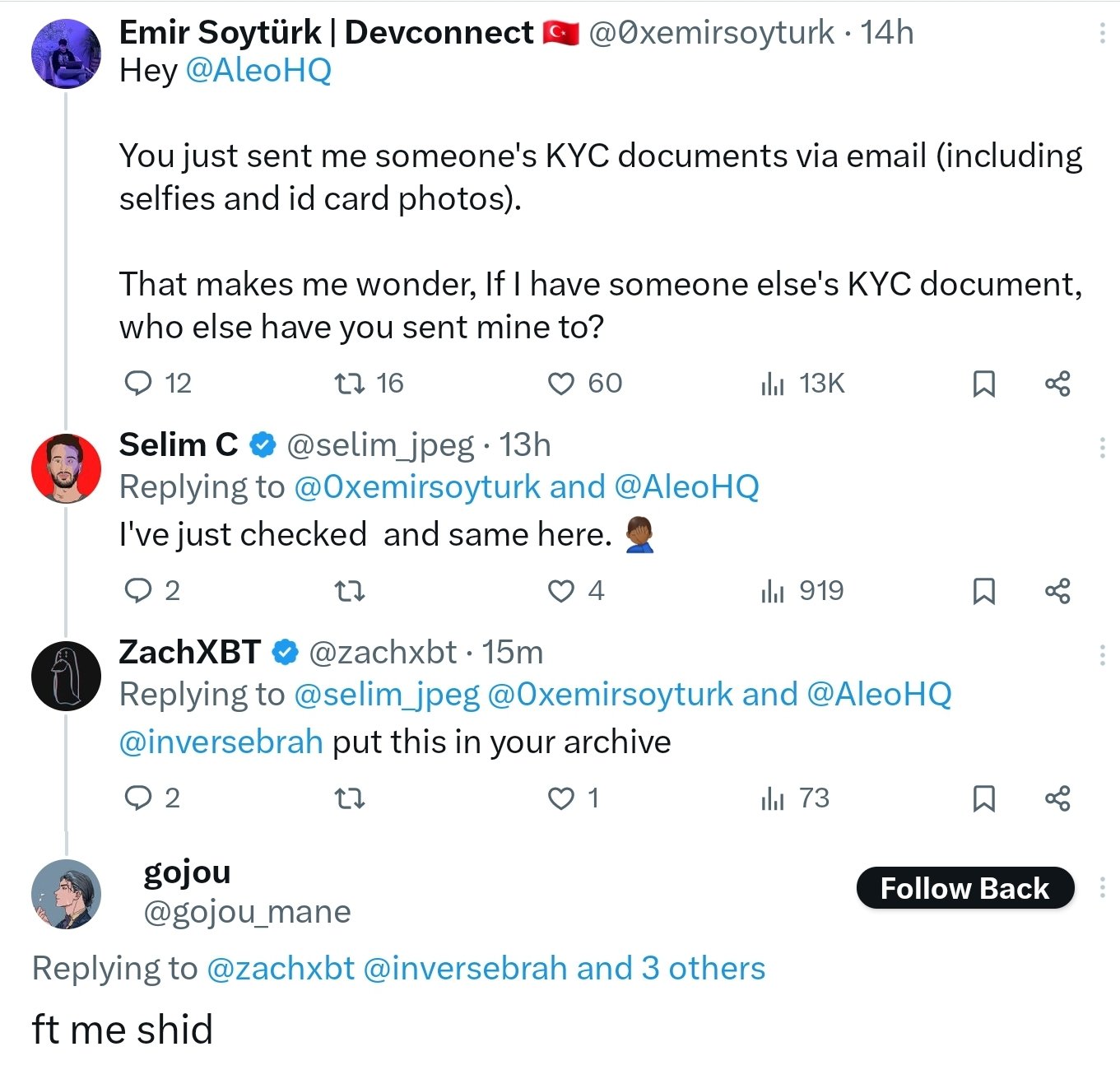Bookmark ZachXBT's reply

[x=984, y=798]
